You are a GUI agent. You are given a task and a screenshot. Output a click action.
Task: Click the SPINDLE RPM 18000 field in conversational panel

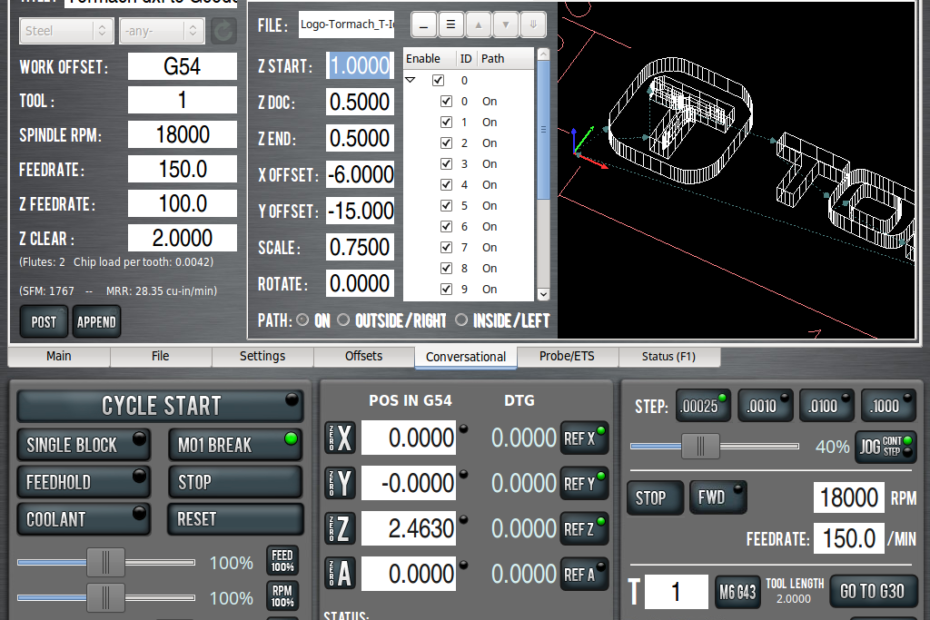coord(183,135)
